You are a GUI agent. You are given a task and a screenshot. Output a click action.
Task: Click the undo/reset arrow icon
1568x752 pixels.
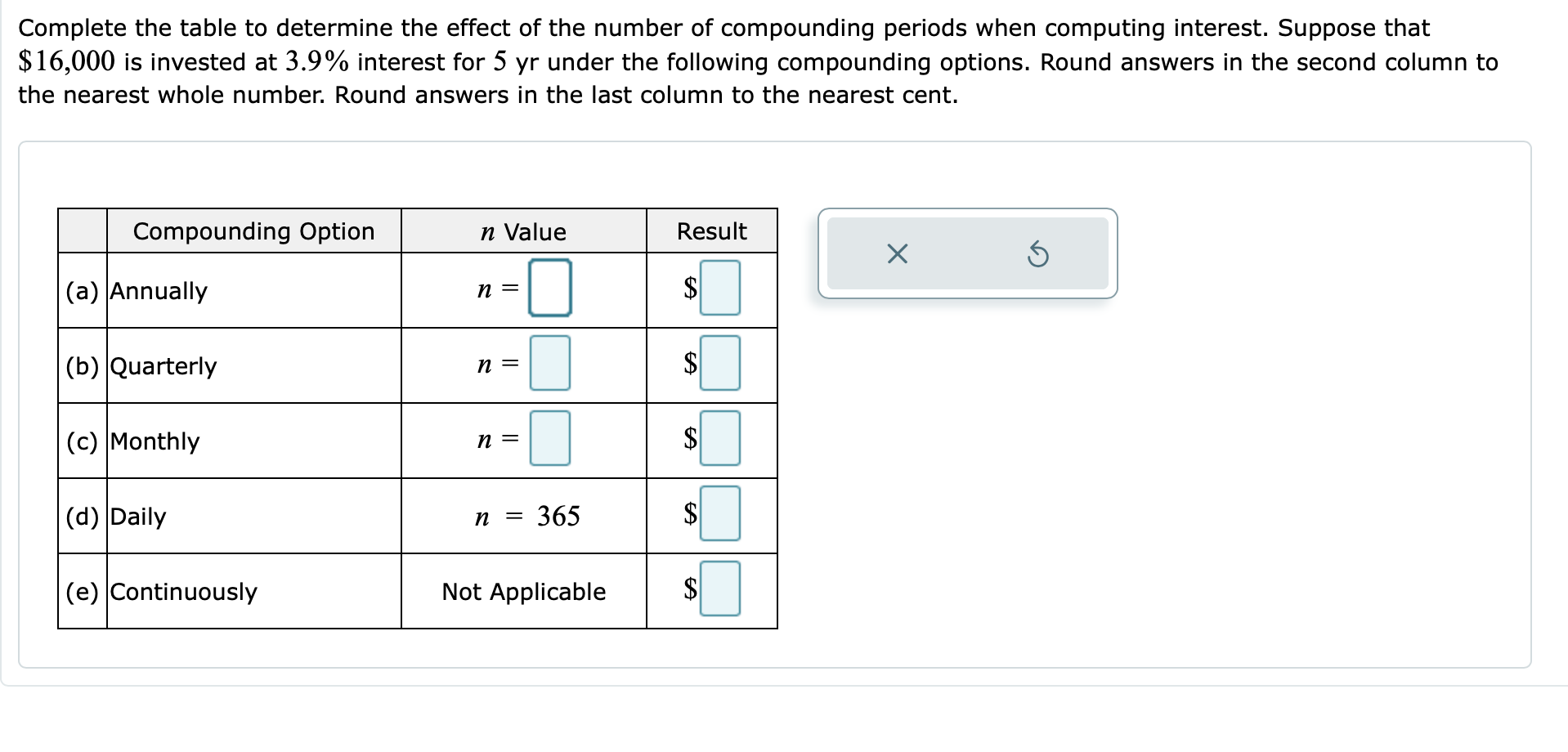pyautogui.click(x=1038, y=254)
